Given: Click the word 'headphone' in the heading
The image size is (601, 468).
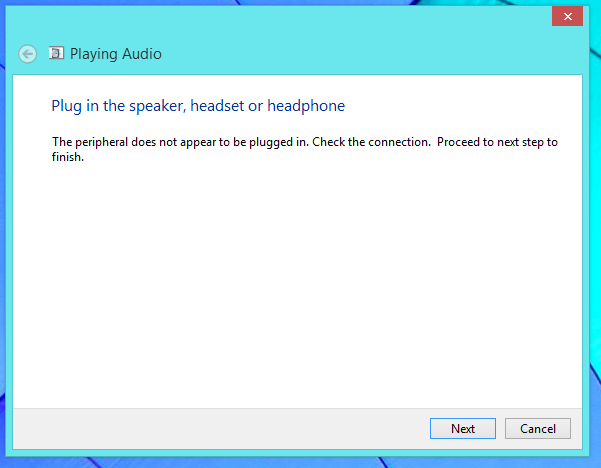Looking at the screenshot, I should coord(306,106).
